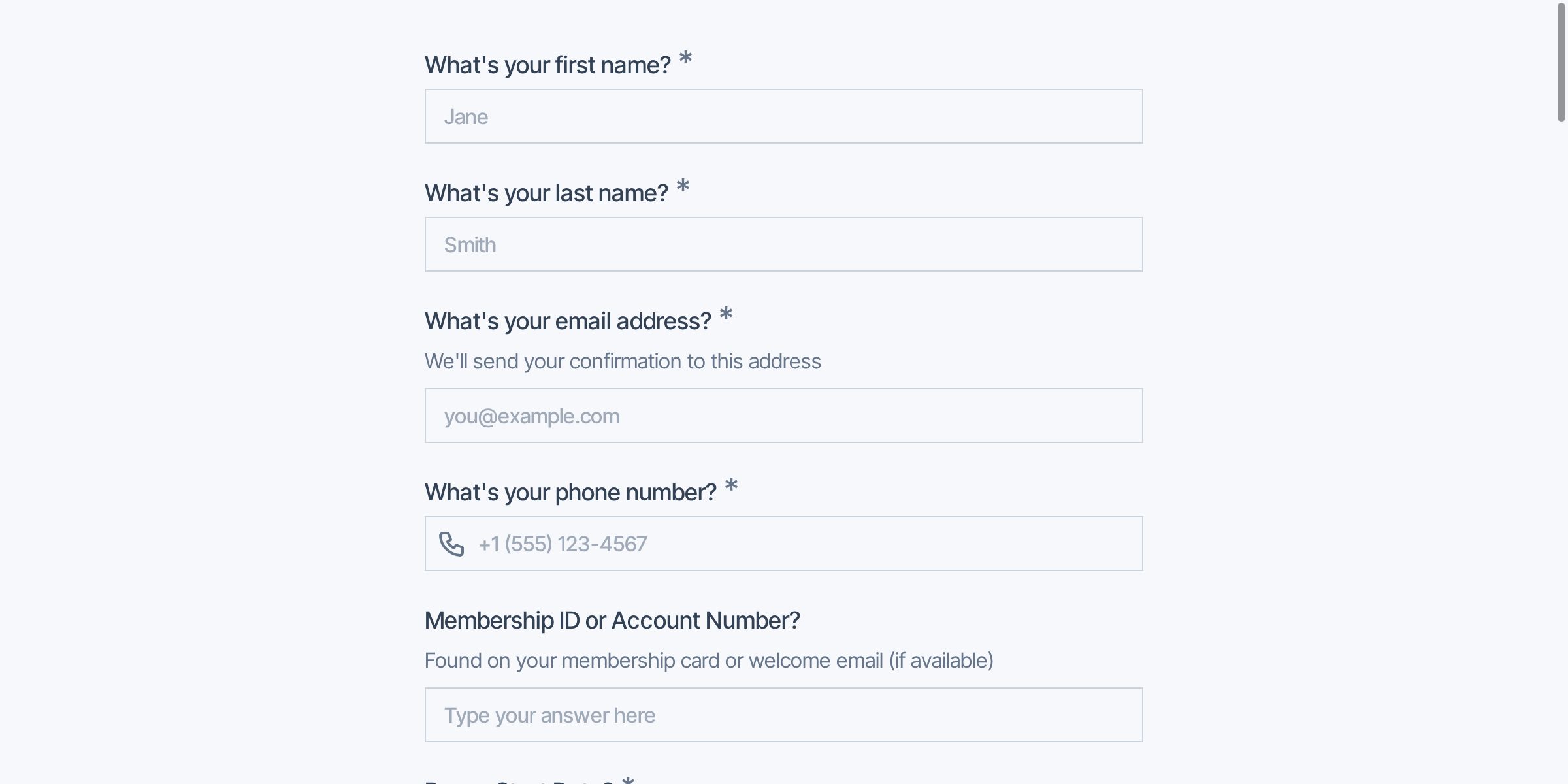Click the required asterisk beside first name
1568x784 pixels.
point(685,59)
